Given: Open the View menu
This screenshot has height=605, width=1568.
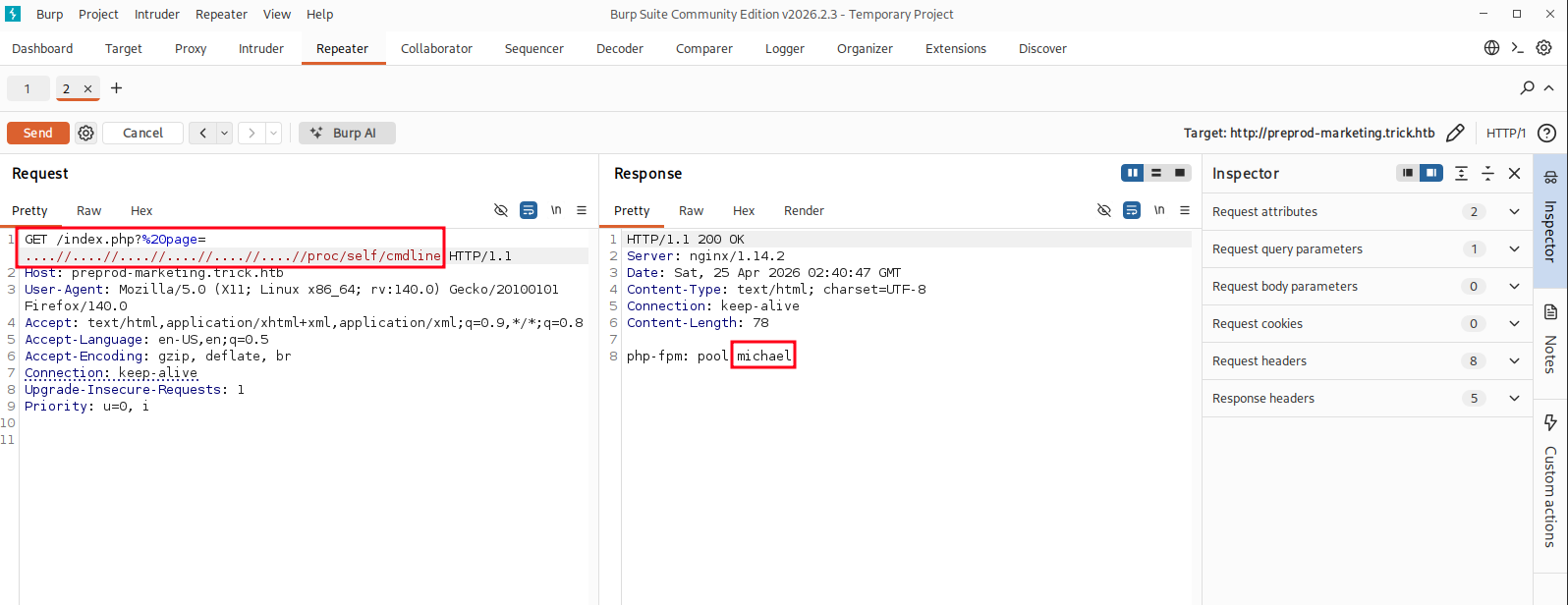Looking at the screenshot, I should click(277, 14).
